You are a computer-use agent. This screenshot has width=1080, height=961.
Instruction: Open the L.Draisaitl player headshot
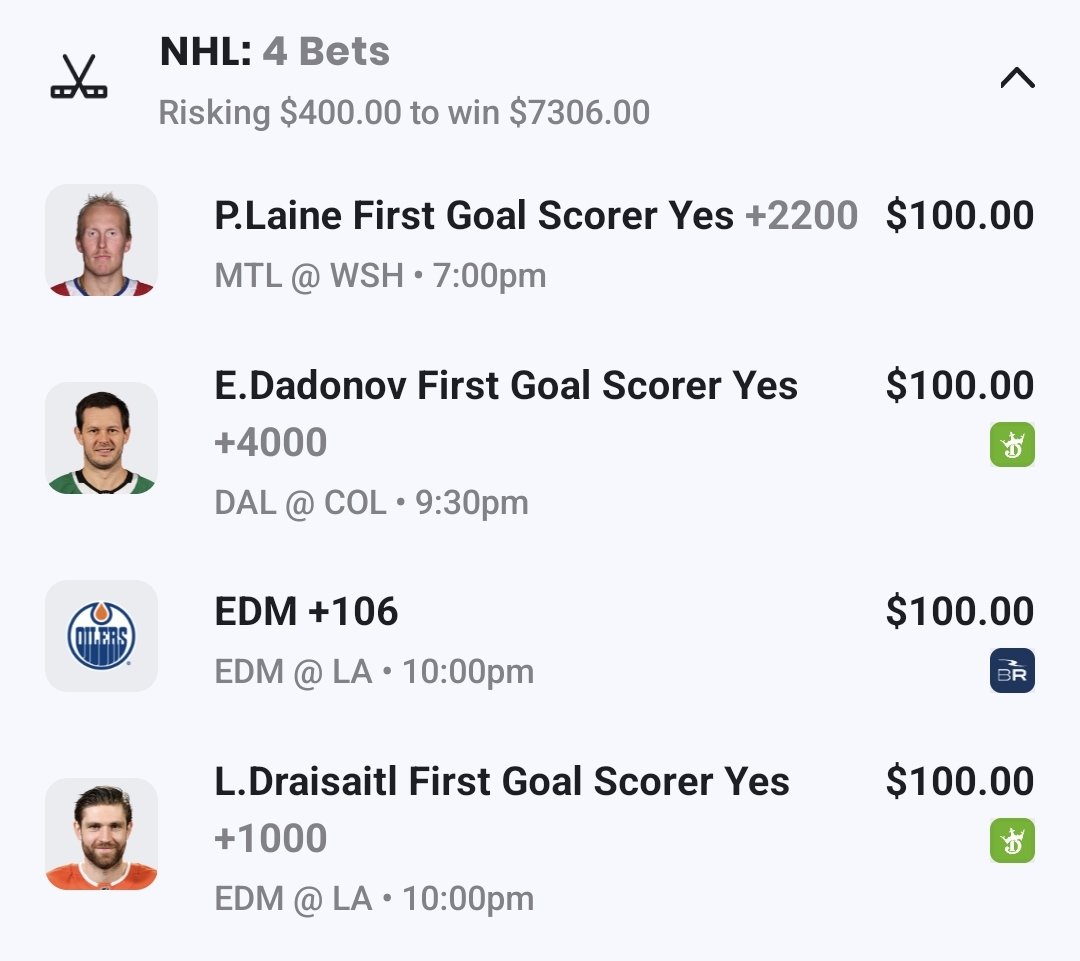click(101, 834)
